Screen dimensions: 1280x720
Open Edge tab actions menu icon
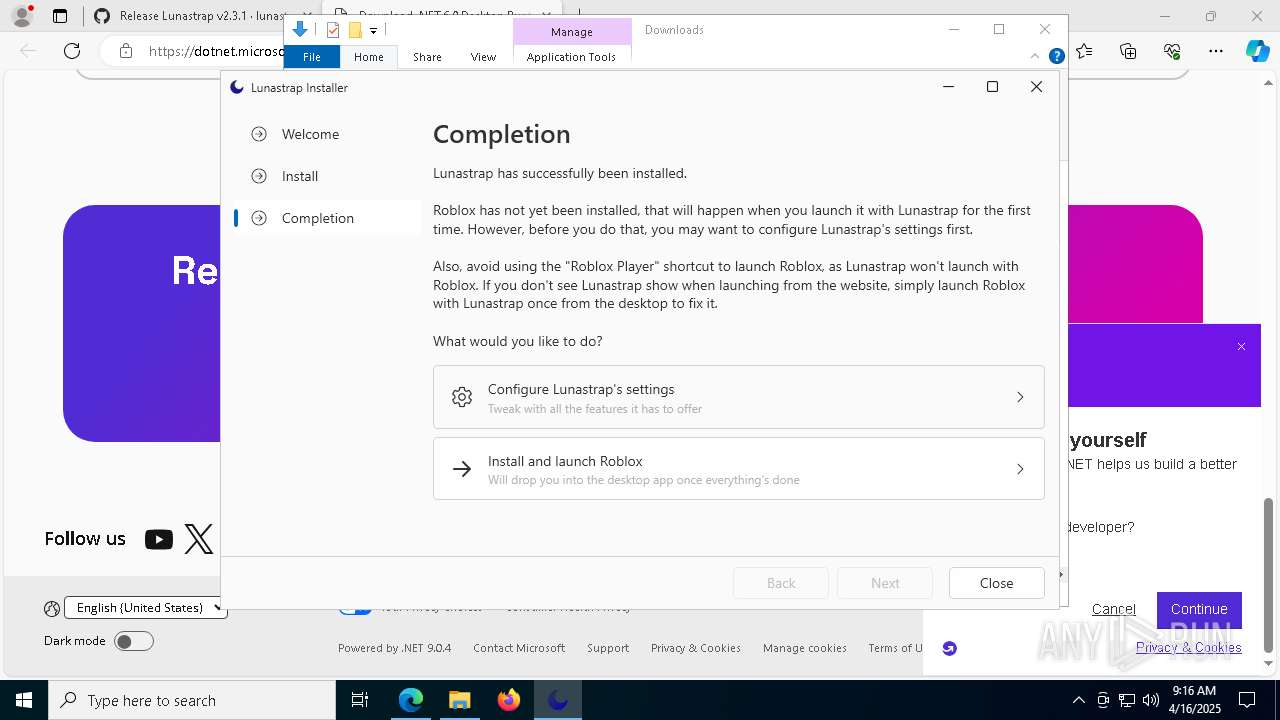(x=60, y=16)
